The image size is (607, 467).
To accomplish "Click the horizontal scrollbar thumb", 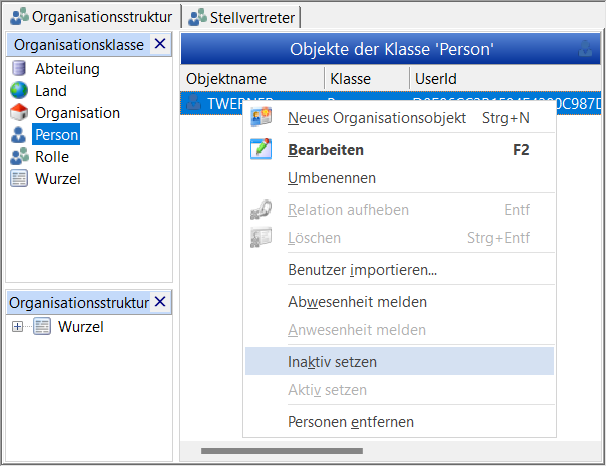I will (282, 451).
